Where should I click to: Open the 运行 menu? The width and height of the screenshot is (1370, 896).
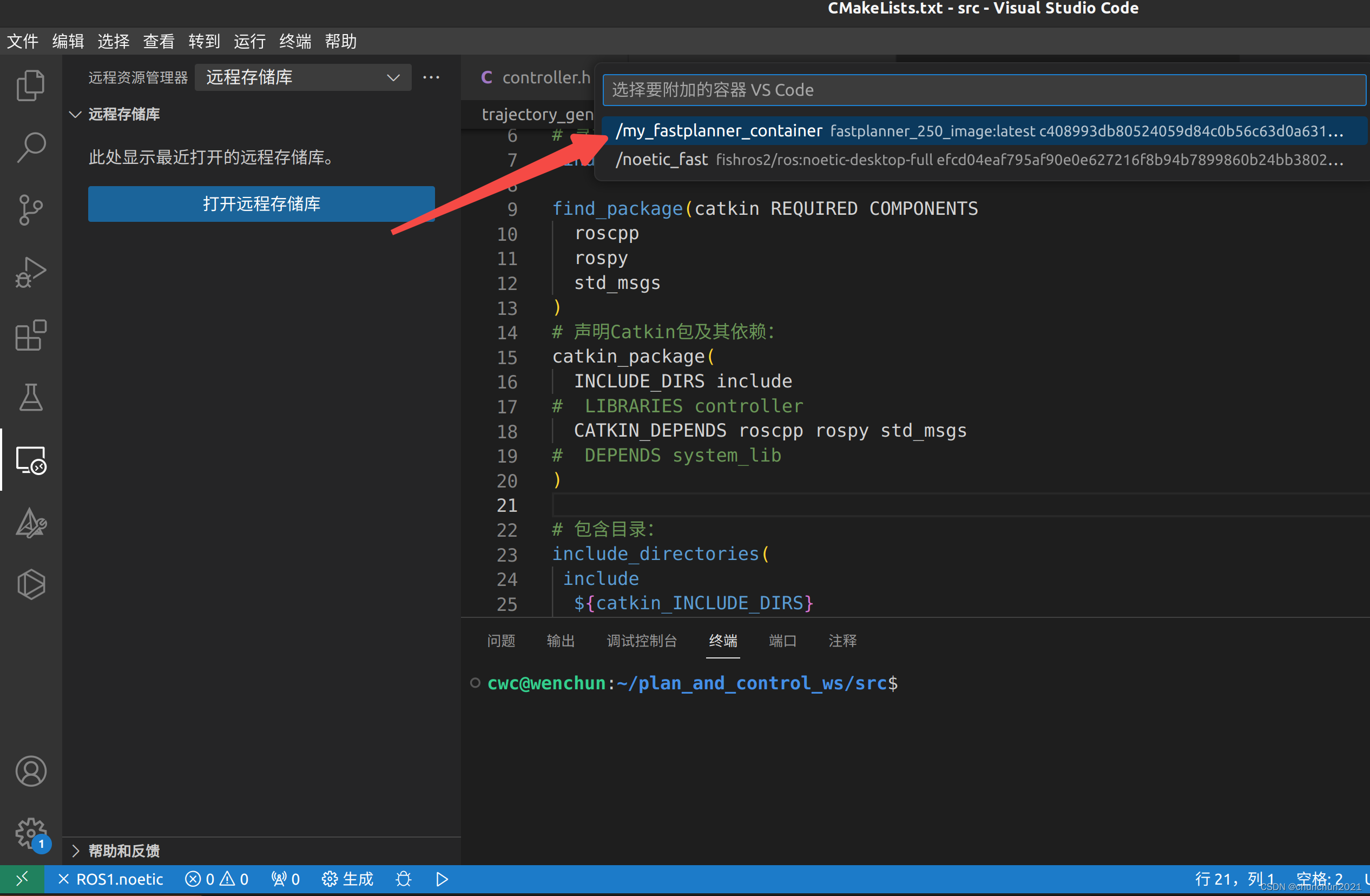coord(250,41)
